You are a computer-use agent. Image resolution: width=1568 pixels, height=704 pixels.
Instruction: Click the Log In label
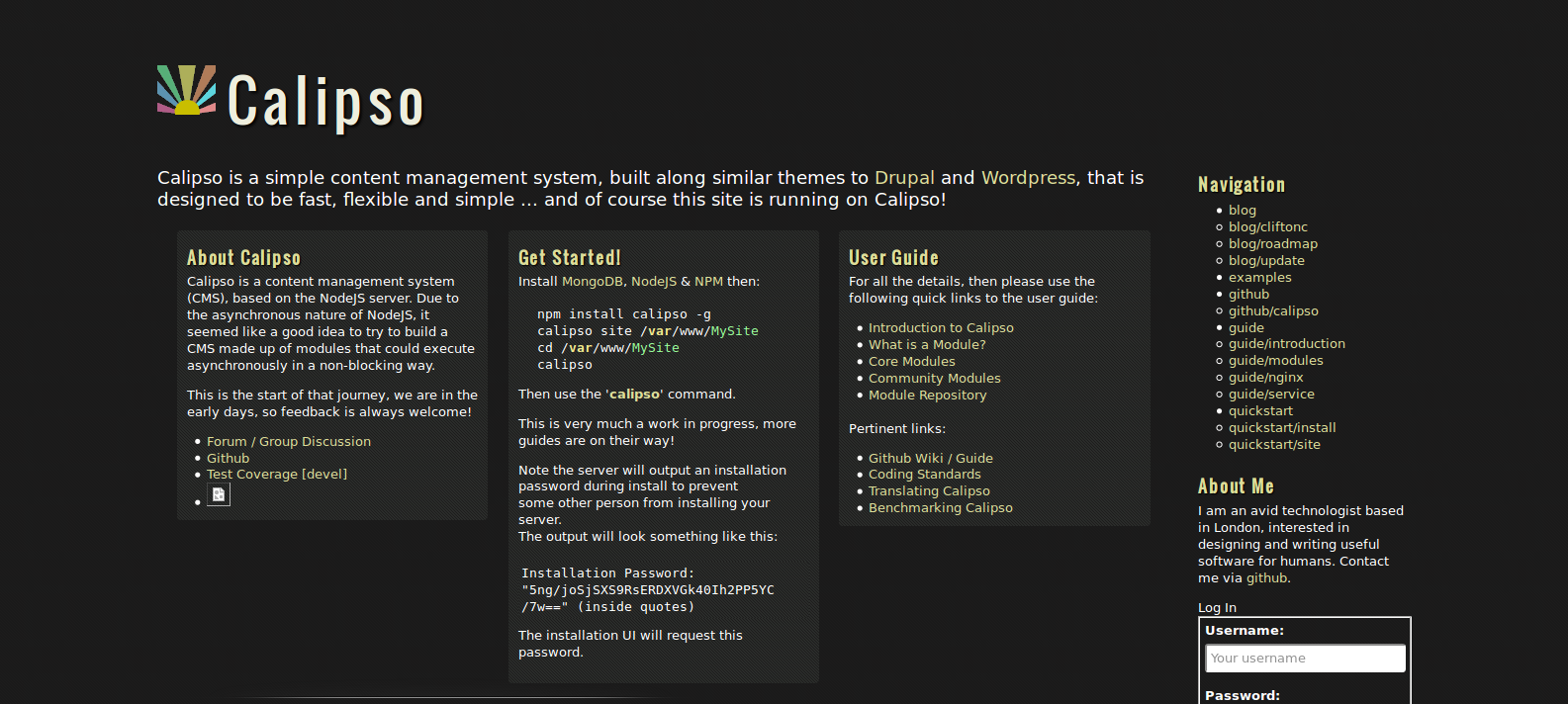click(x=1217, y=608)
